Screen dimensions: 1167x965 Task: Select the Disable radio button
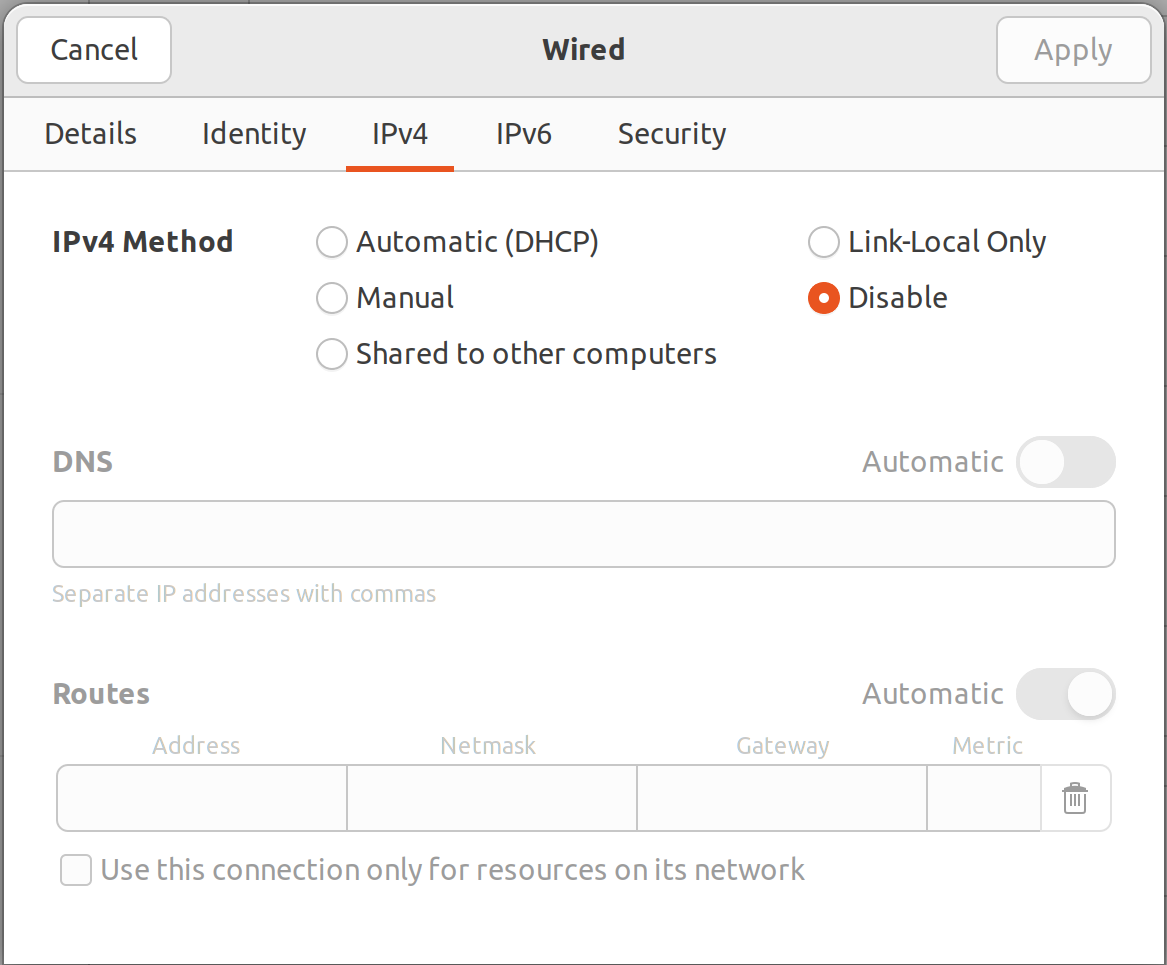pos(823,298)
